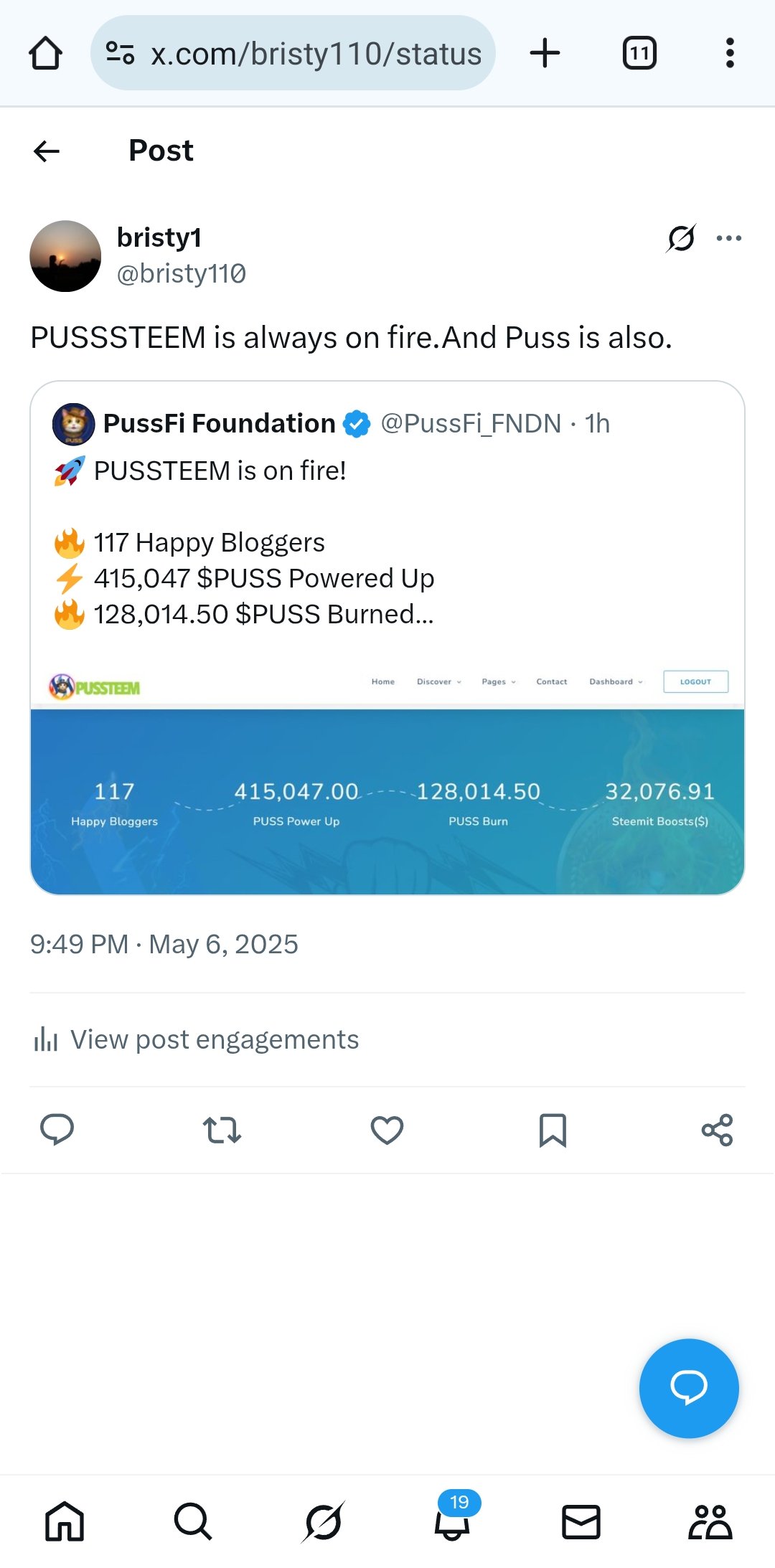
Task: Open bristy1's profile avatar
Action: click(x=65, y=256)
